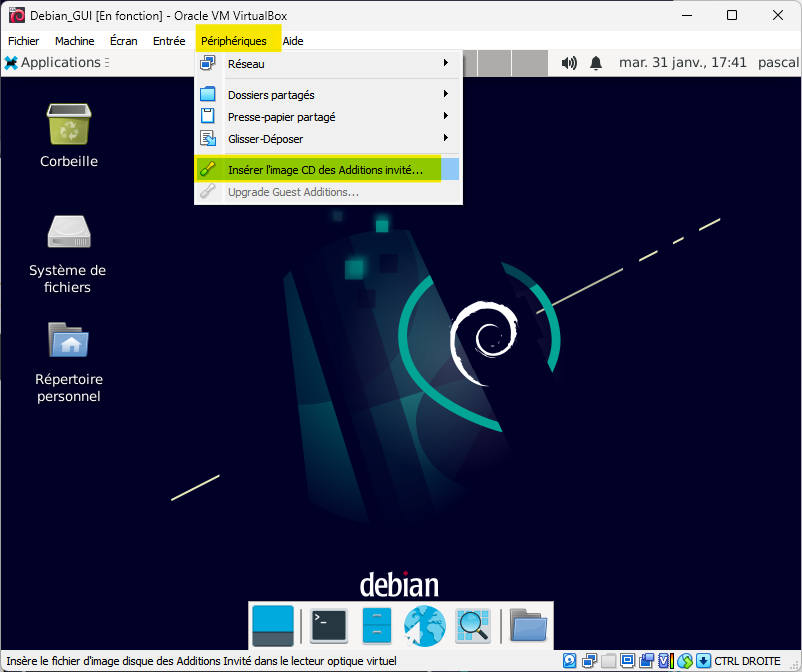This screenshot has width=802, height=672.
Task: Click the VirtualBox icon in the title bar
Action: [x=16, y=15]
